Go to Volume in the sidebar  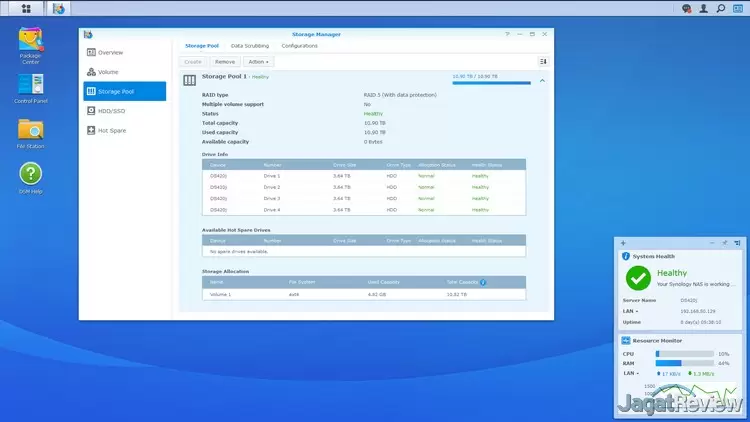(124, 72)
